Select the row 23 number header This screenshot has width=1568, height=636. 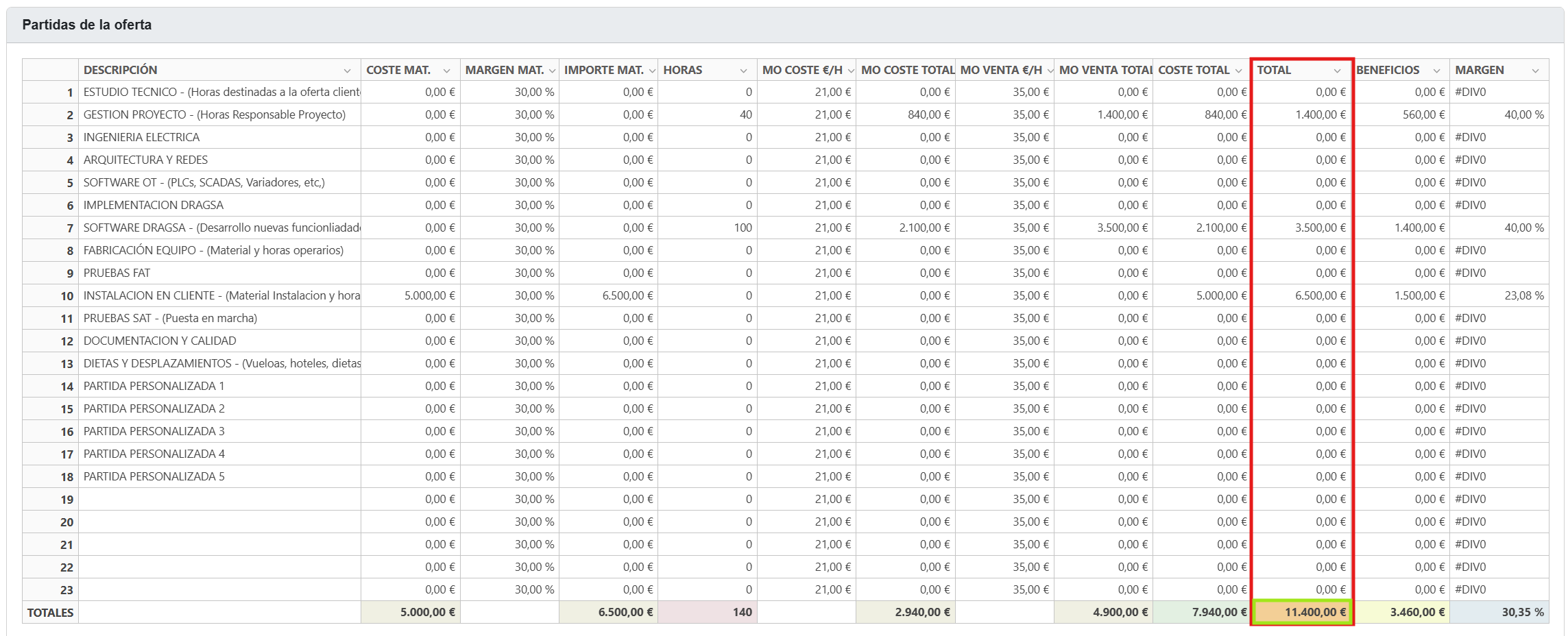[51, 589]
